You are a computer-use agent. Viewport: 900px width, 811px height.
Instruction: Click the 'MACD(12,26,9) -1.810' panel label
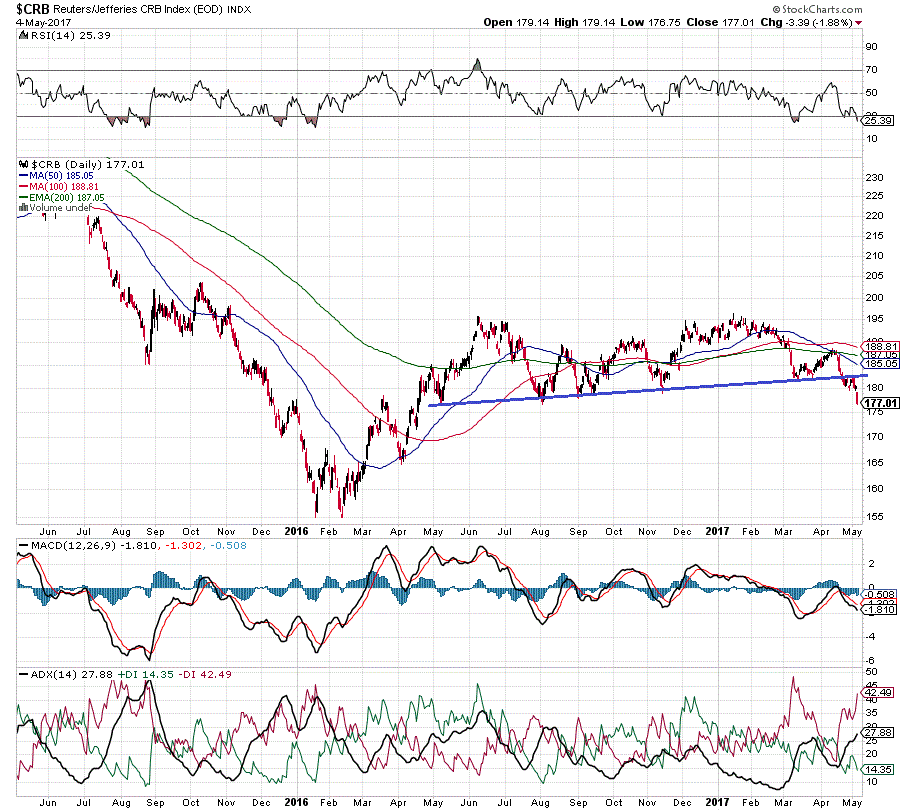(x=94, y=545)
